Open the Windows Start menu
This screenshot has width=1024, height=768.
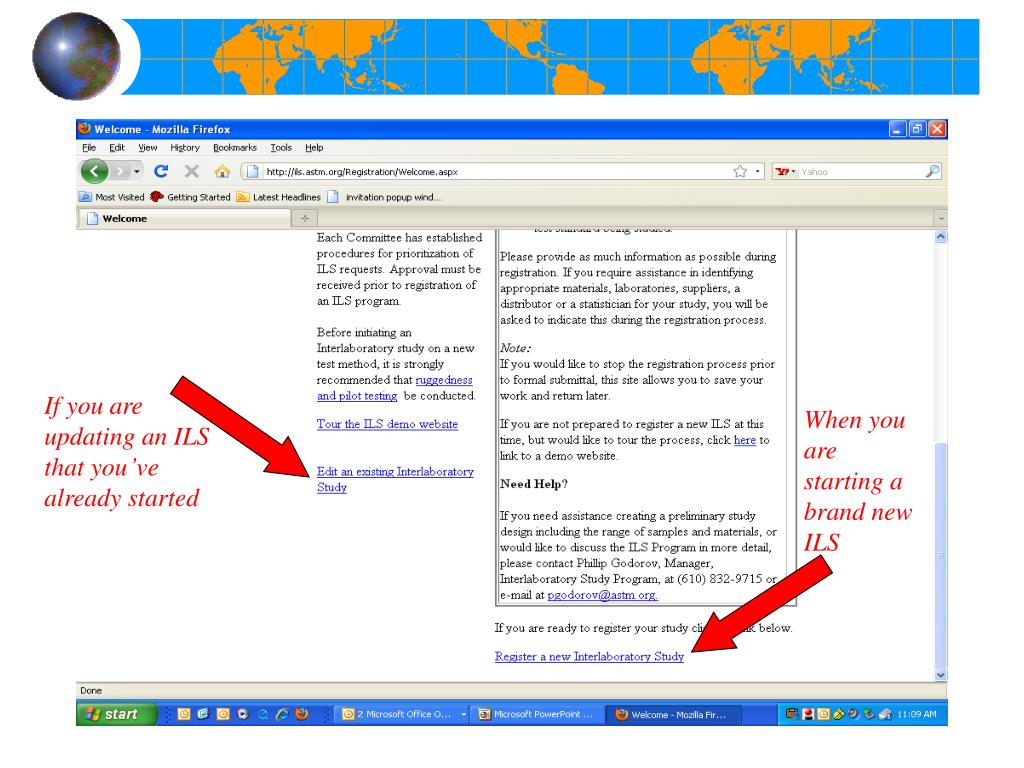pos(115,714)
